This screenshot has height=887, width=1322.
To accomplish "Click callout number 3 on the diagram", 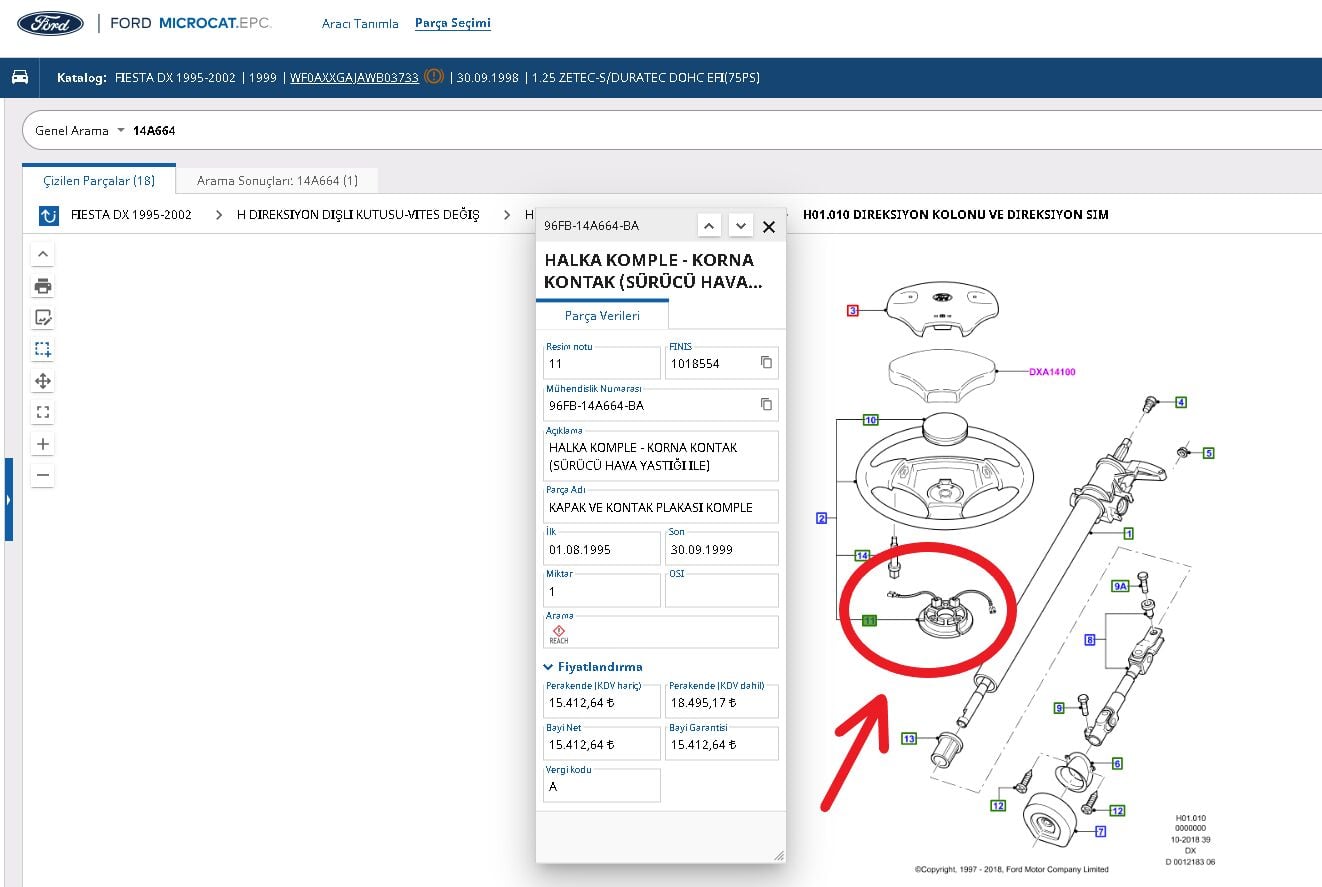I will (853, 311).
